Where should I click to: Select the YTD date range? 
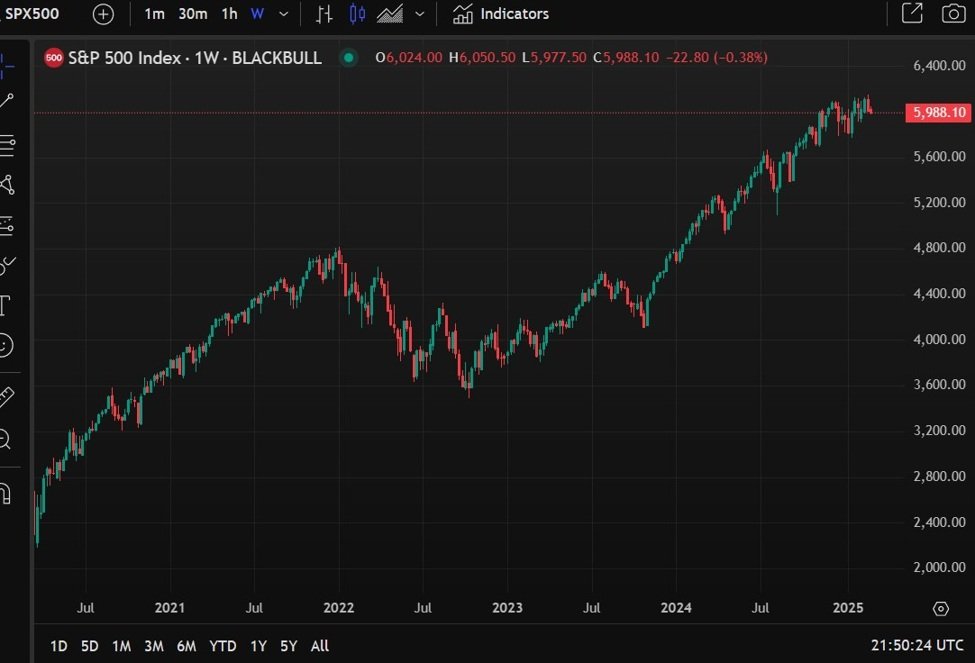click(x=222, y=646)
